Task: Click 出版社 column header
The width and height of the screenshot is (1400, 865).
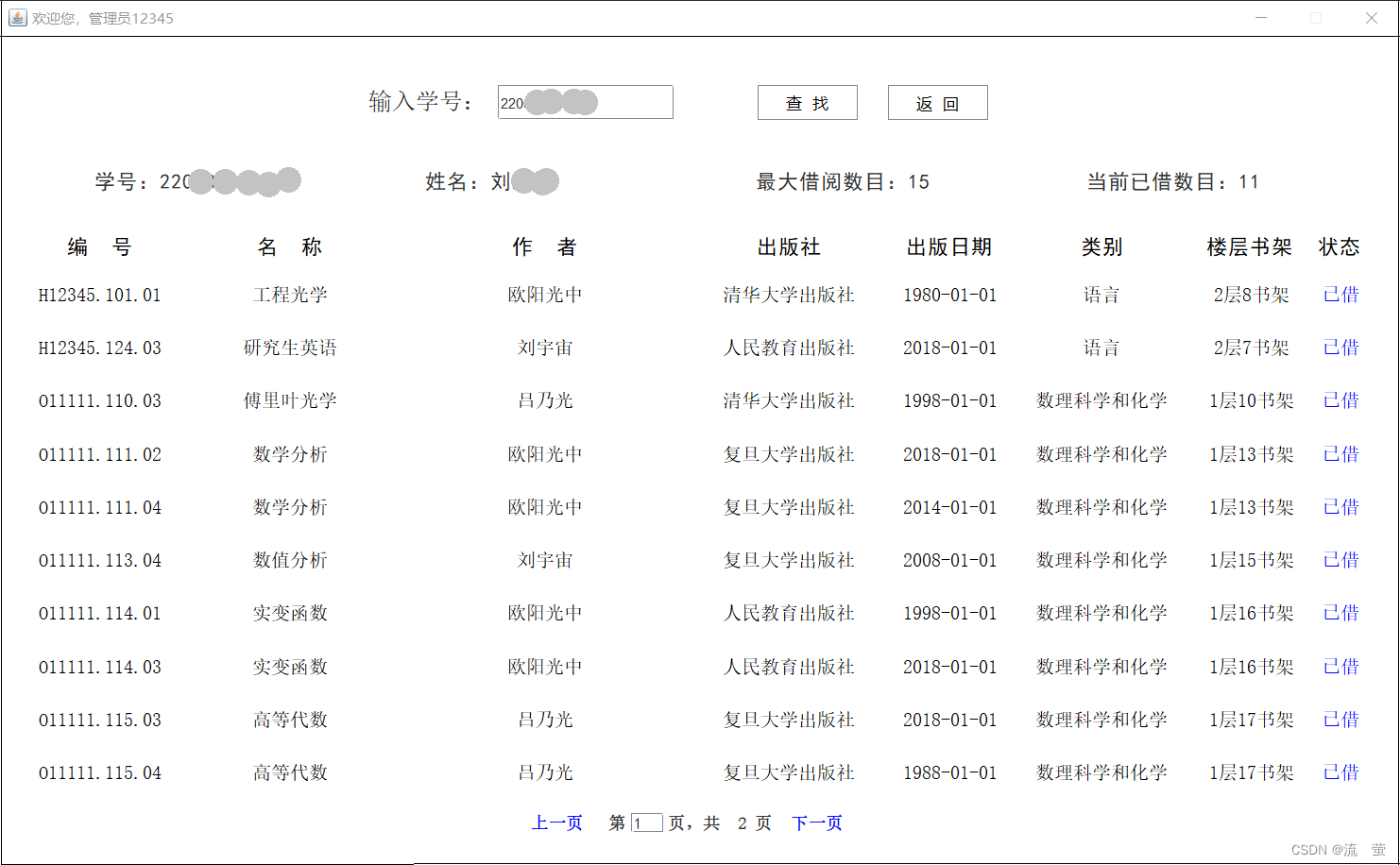Action: tap(789, 246)
